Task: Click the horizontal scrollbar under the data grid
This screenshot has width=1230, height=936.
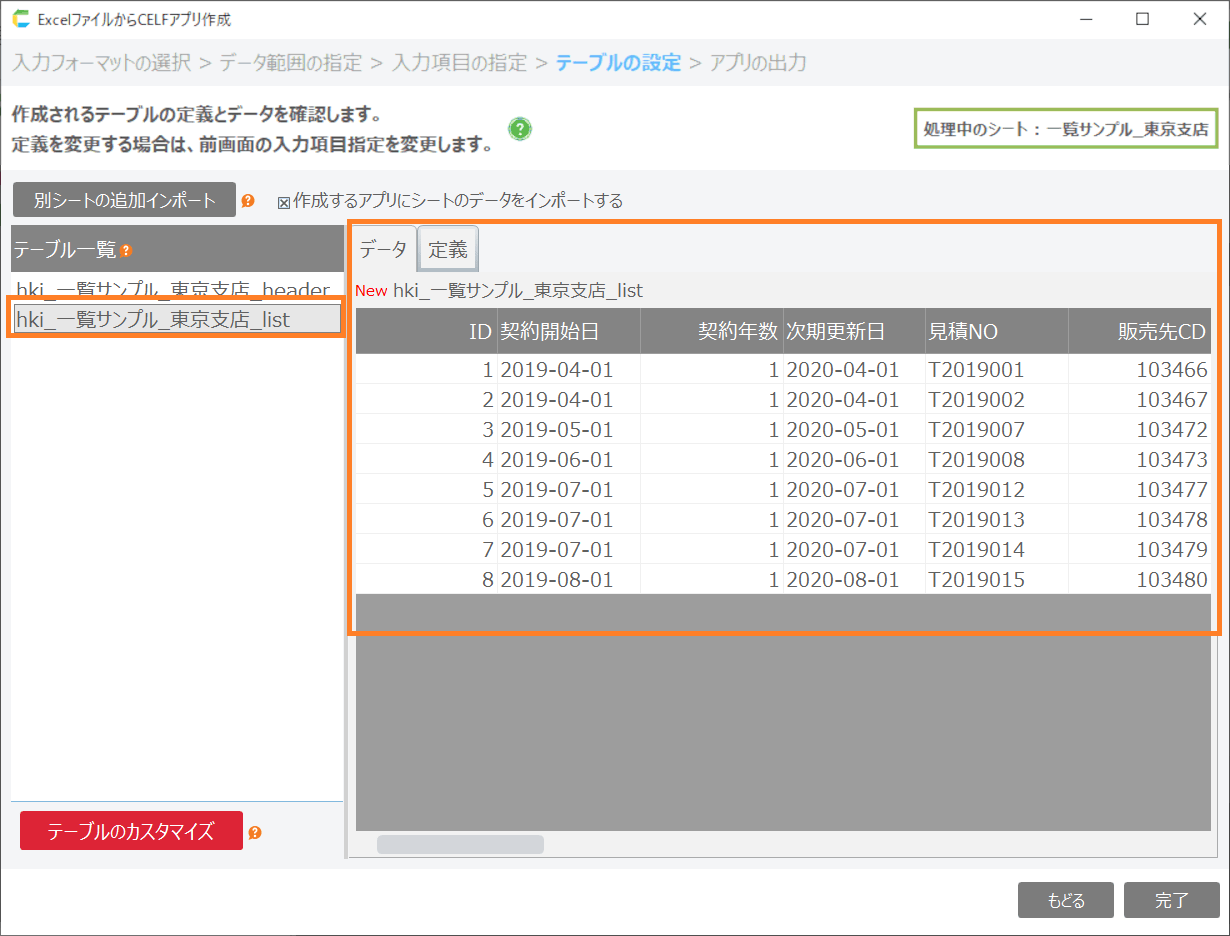Action: coord(460,845)
